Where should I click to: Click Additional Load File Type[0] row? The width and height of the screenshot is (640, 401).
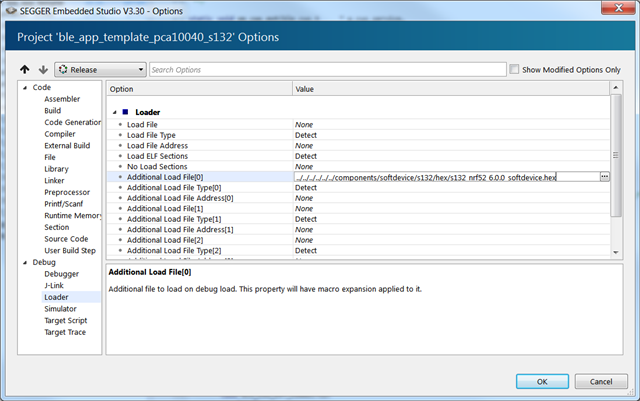358,187
